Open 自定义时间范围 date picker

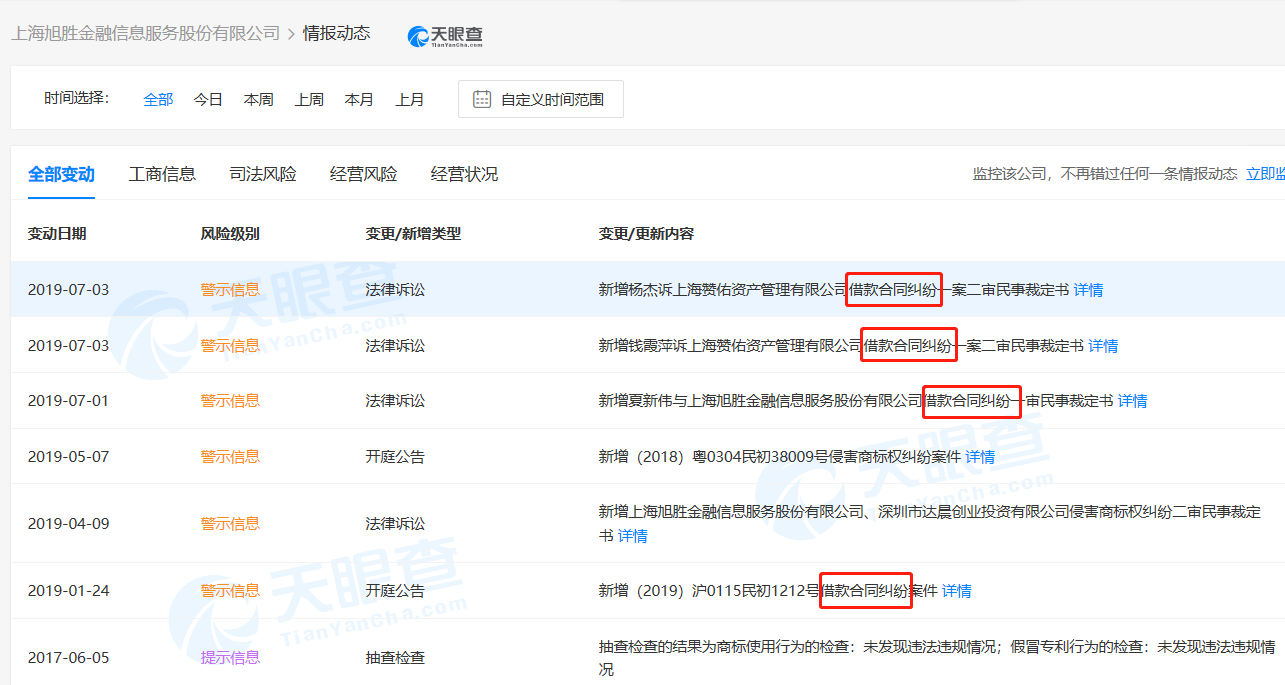coord(541,99)
